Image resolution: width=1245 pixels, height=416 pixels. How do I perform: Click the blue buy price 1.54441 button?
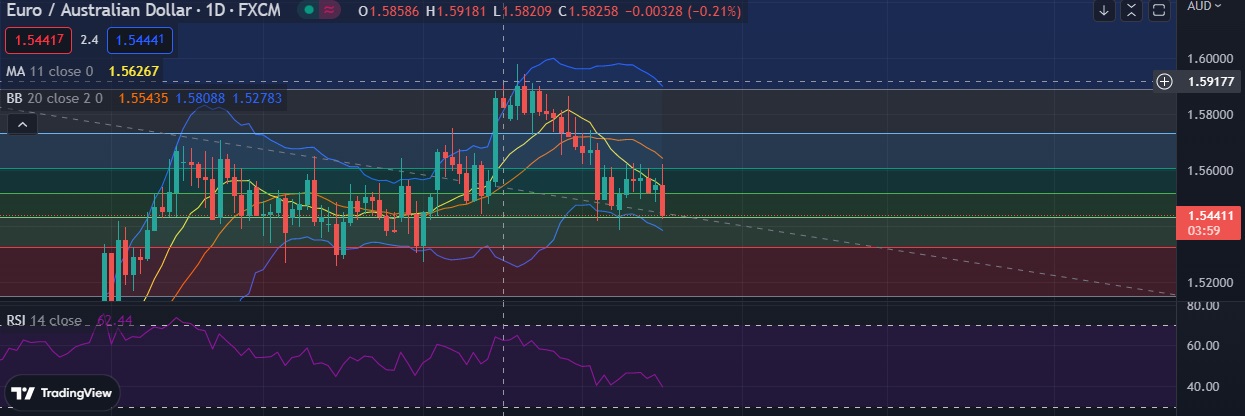(x=139, y=41)
